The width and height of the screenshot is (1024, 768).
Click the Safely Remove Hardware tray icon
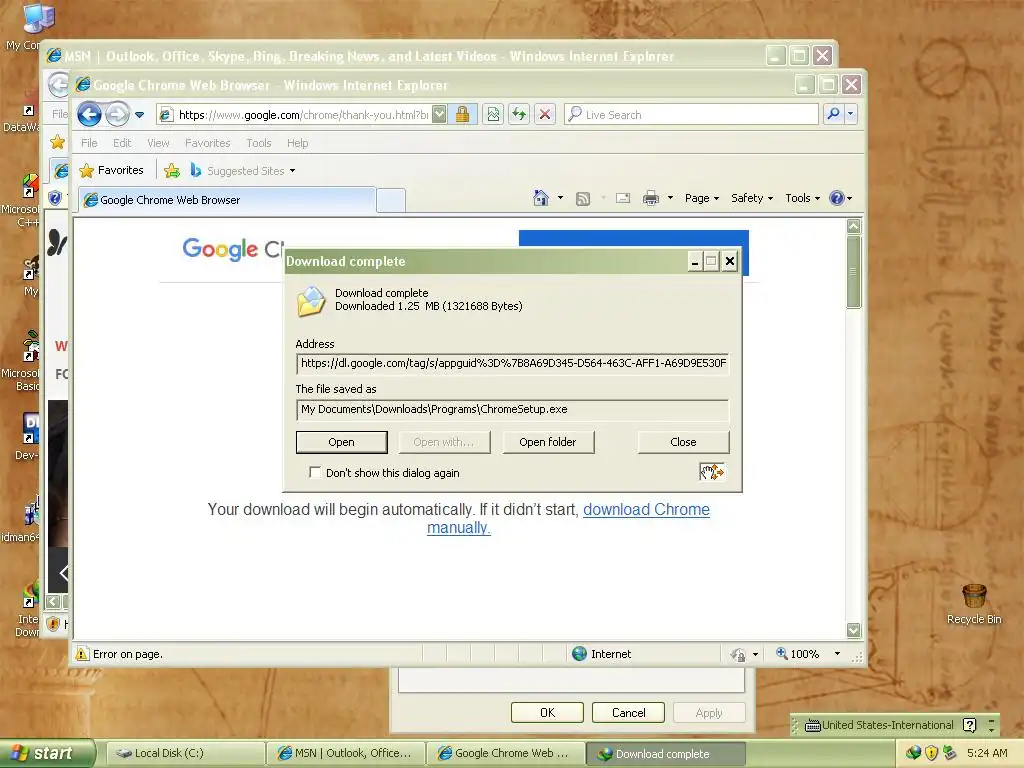click(950, 753)
